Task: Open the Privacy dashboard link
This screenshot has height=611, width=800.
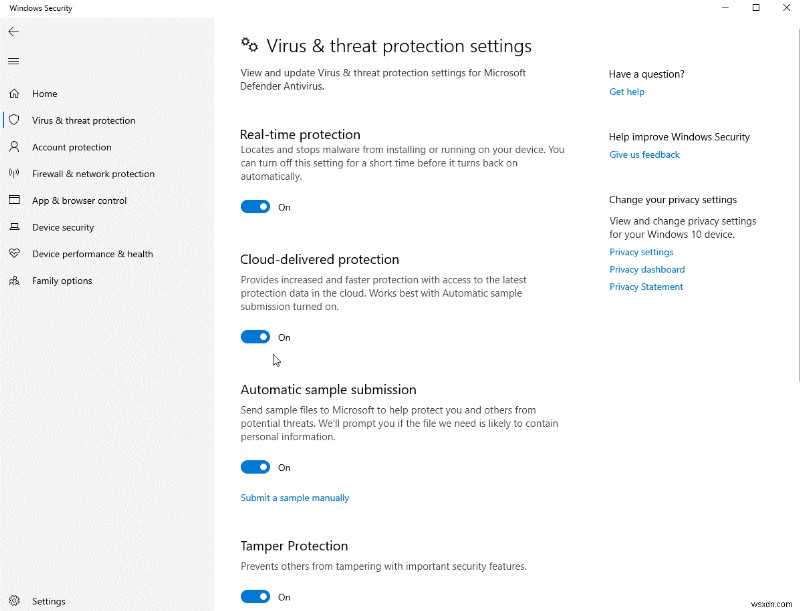Action: coord(647,270)
